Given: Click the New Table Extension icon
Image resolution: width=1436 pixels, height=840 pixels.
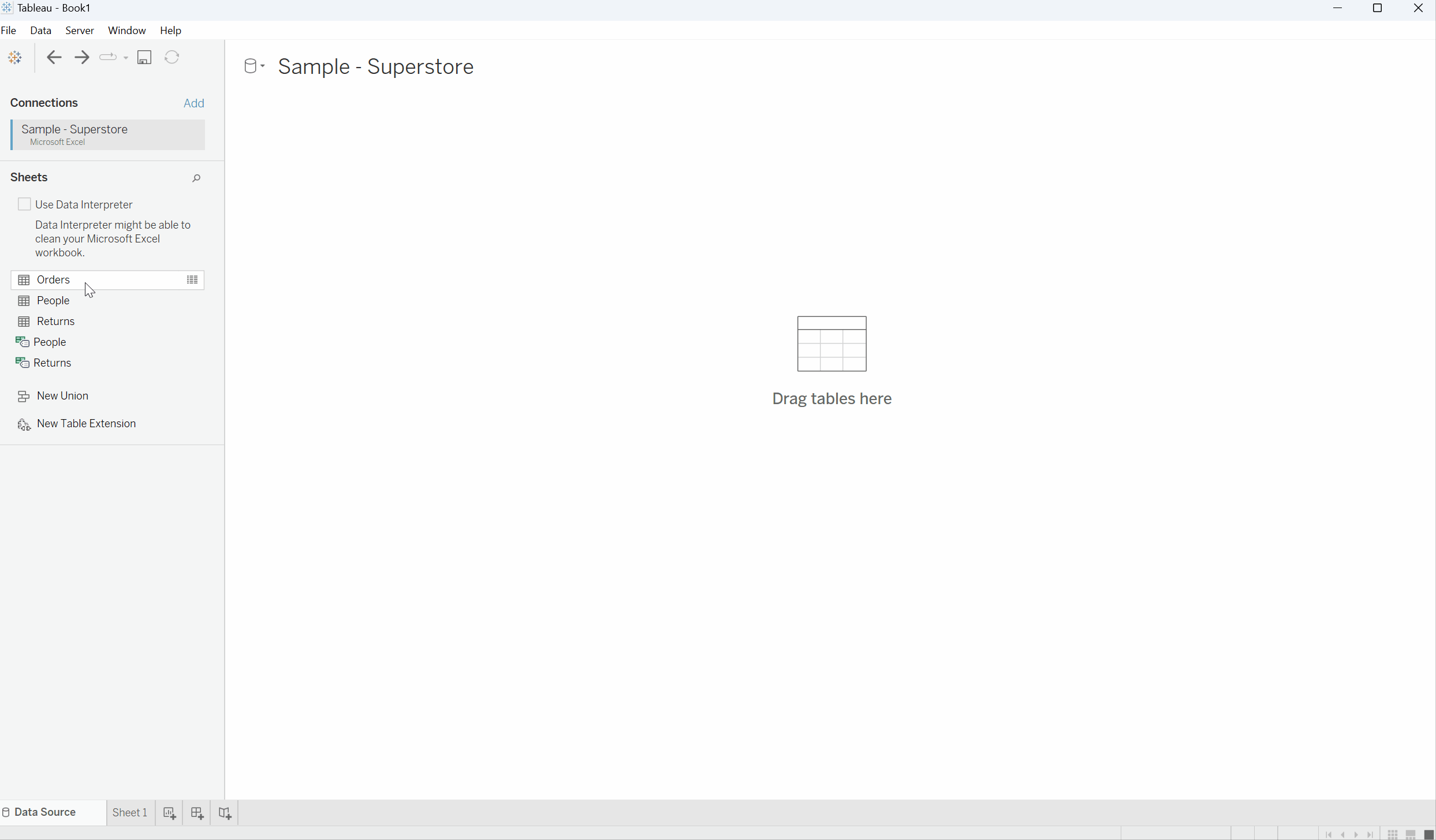Looking at the screenshot, I should pyautogui.click(x=24, y=424).
